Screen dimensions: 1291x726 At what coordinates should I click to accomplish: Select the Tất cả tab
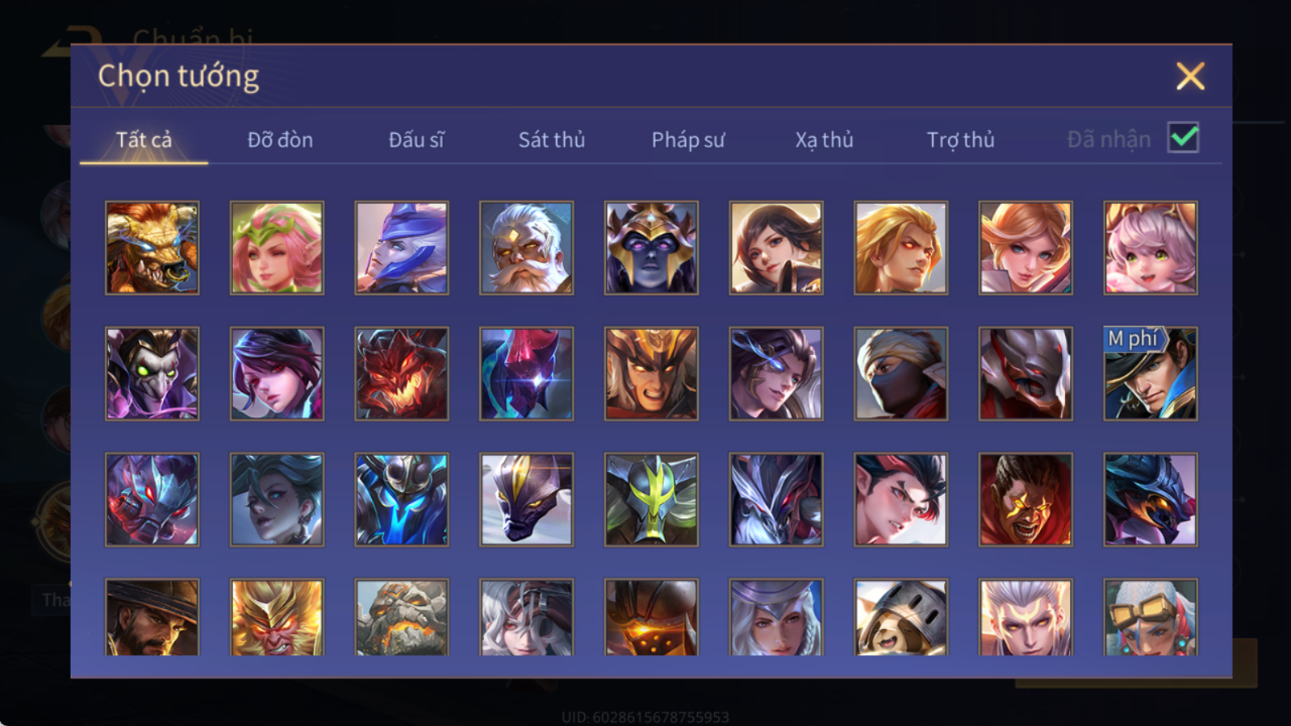pos(144,140)
